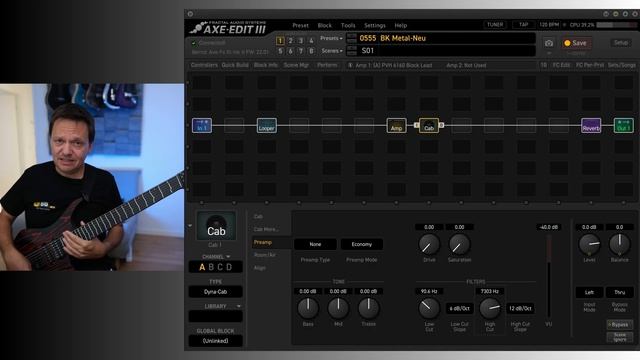Open the Preamp Mode Economy dropdown
Image resolution: width=640 pixels, height=360 pixels.
tap(362, 244)
